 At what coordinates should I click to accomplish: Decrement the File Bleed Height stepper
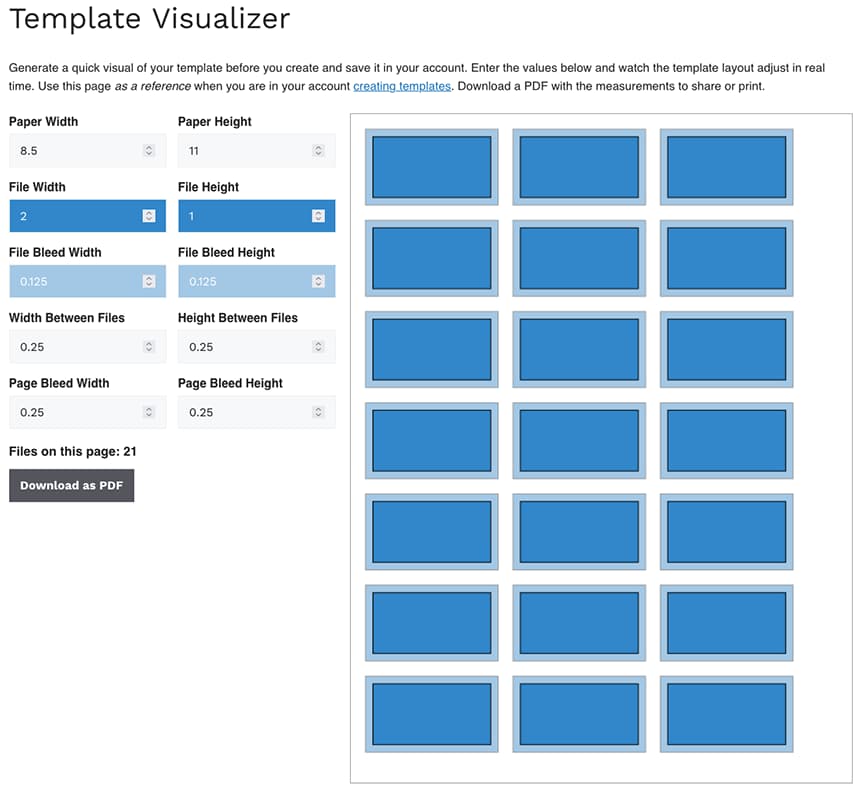[320, 285]
